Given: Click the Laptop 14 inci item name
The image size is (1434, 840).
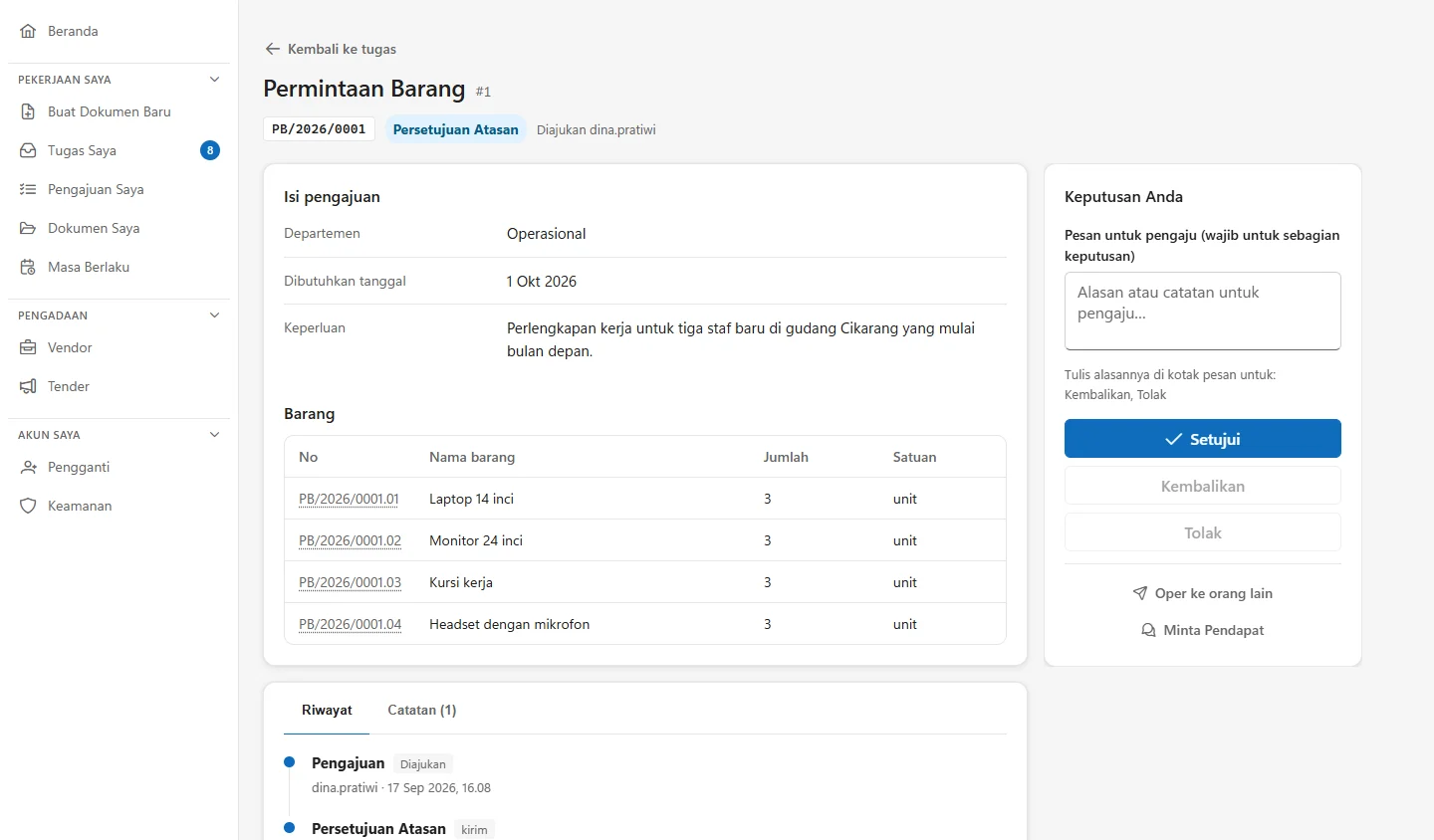Looking at the screenshot, I should click(471, 499).
